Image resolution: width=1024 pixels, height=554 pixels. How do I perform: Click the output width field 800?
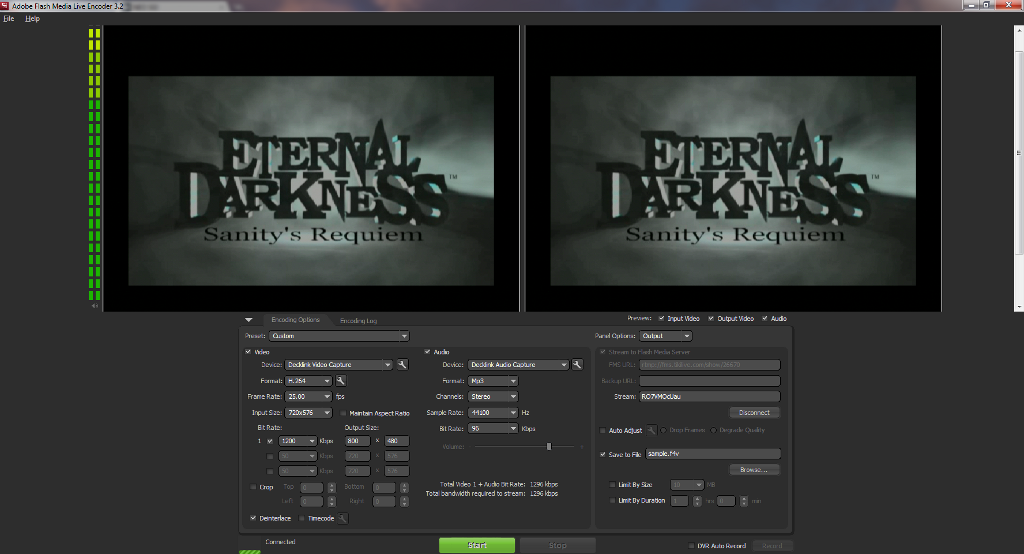(357, 441)
